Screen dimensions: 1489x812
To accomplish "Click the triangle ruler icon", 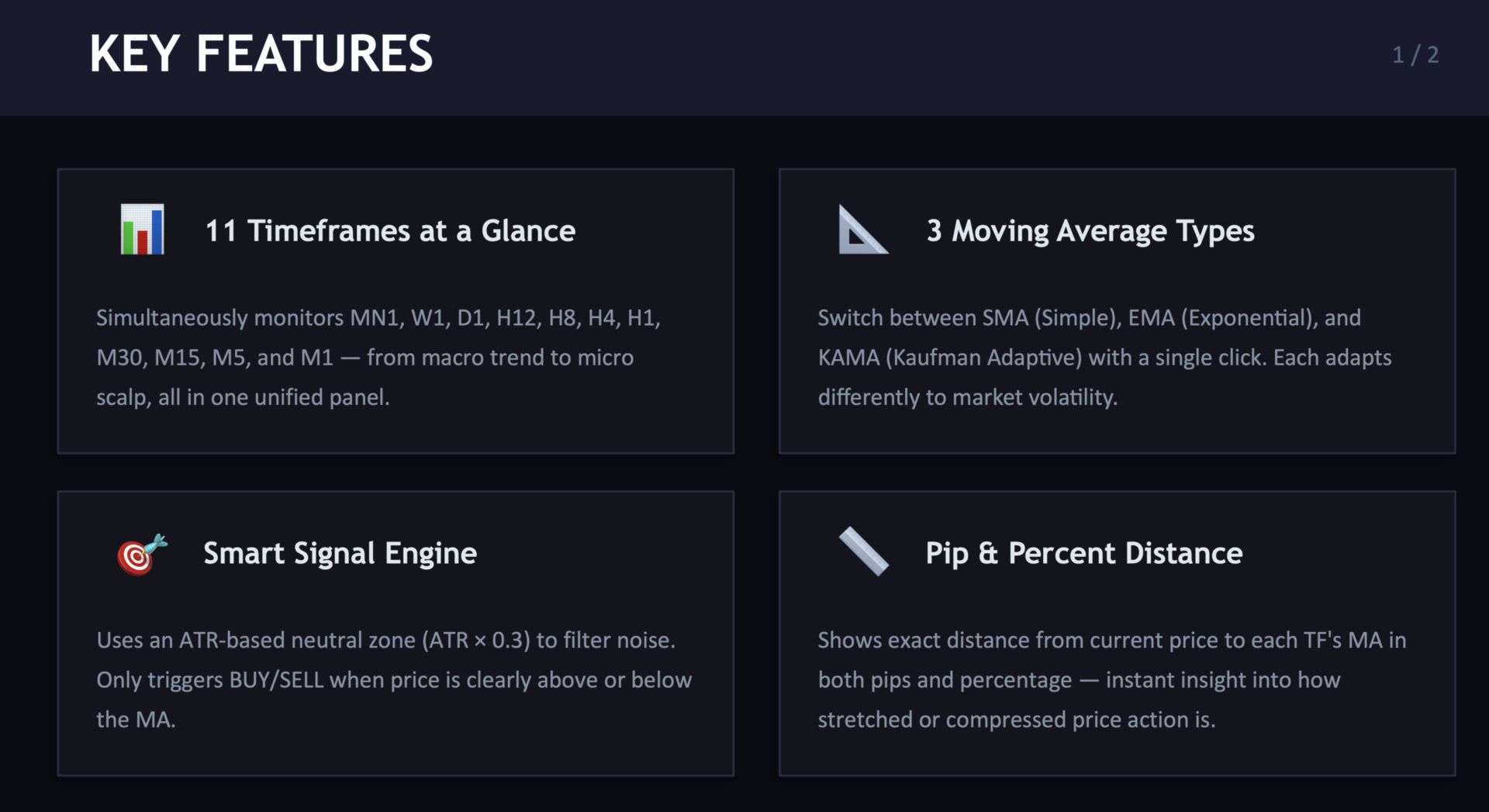I will pyautogui.click(x=862, y=230).
